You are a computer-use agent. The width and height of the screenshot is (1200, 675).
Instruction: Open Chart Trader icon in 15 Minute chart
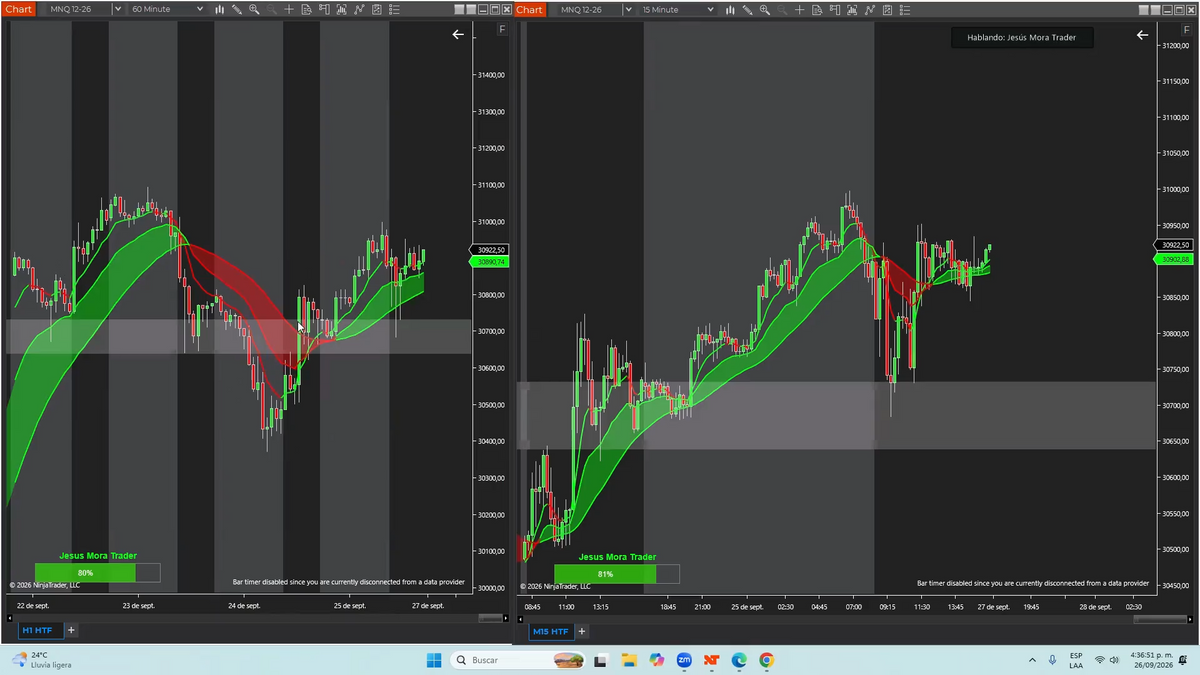coord(835,9)
